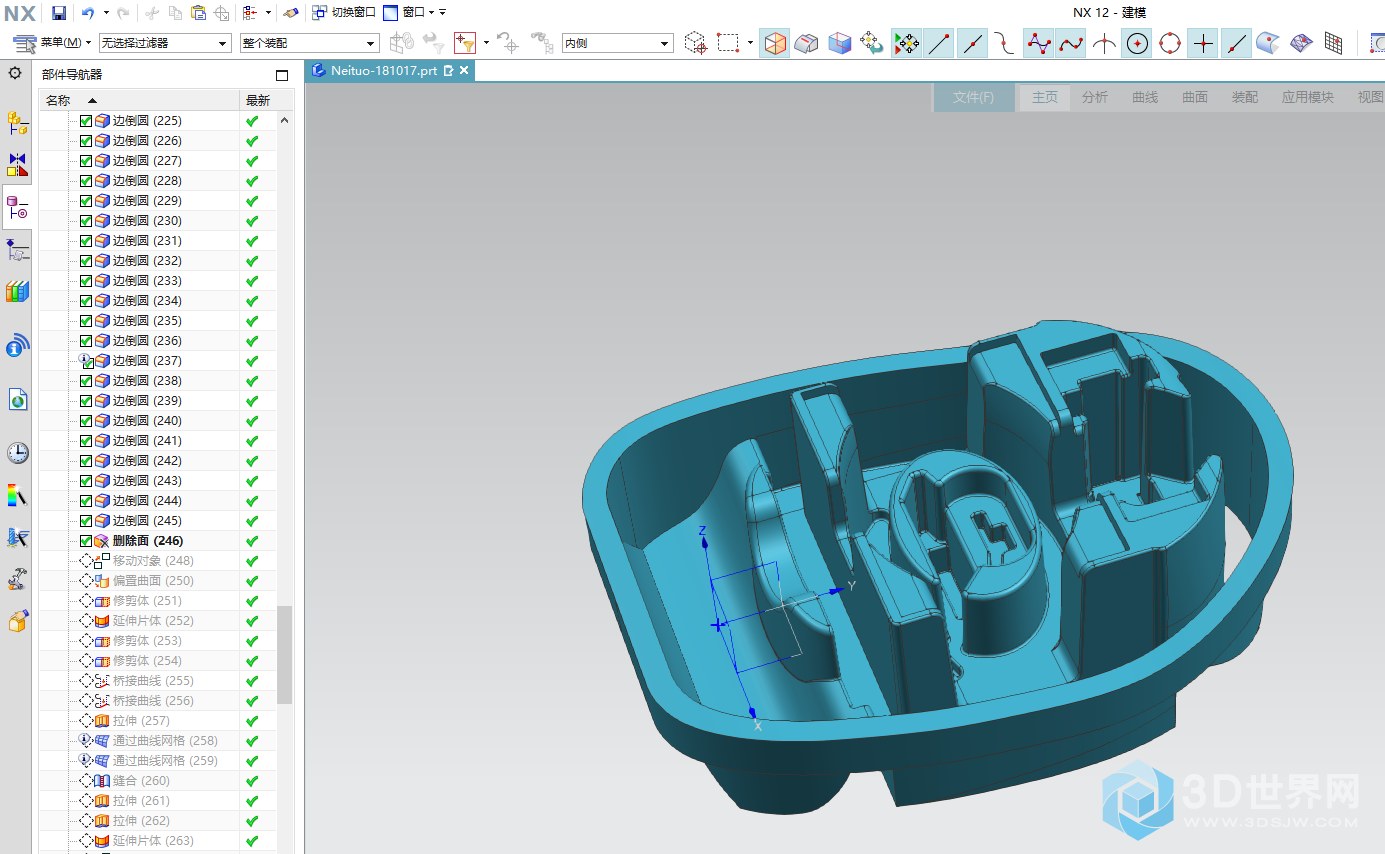This screenshot has width=1385, height=854.
Task: Toggle the Control Point snap icon
Action: [1003, 43]
